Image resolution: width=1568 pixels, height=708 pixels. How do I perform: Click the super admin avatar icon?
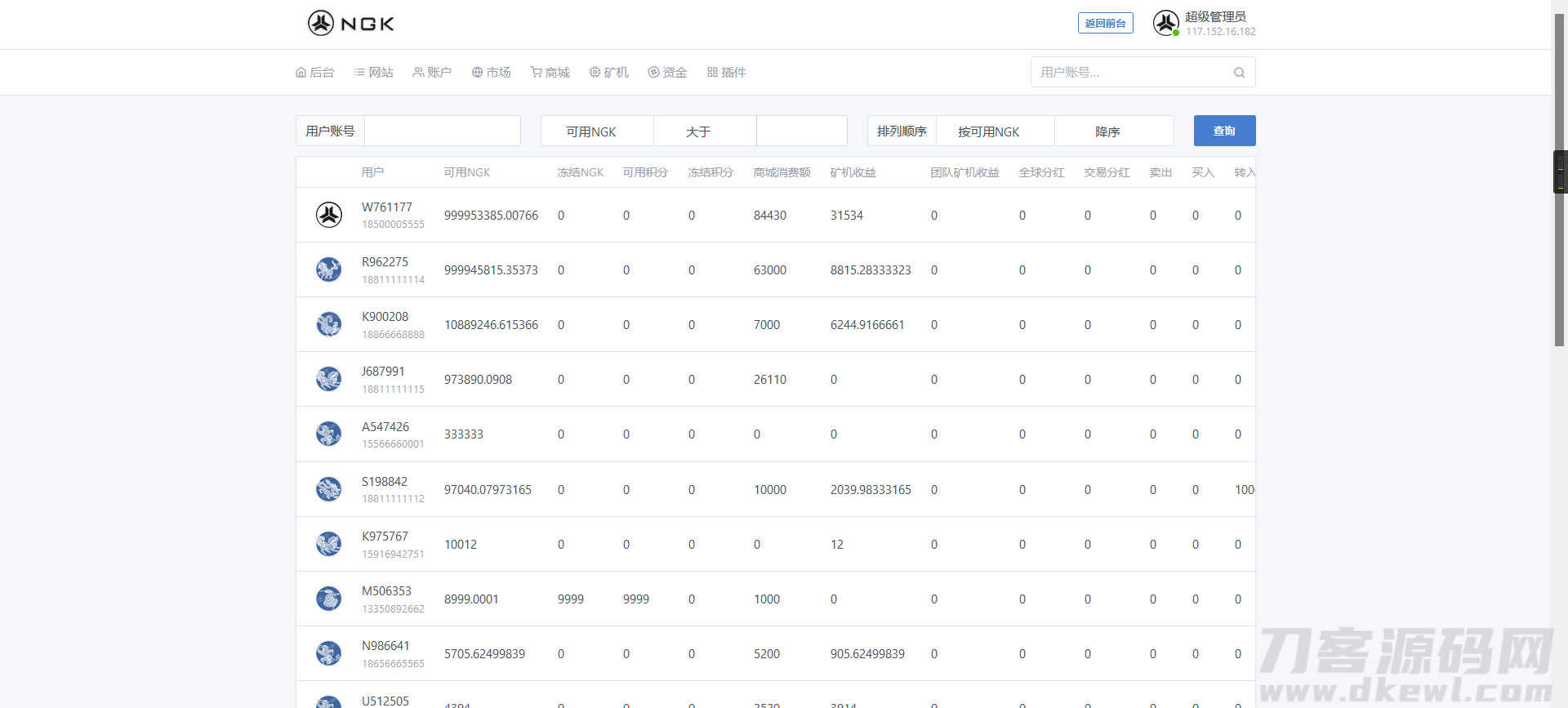click(x=1165, y=23)
